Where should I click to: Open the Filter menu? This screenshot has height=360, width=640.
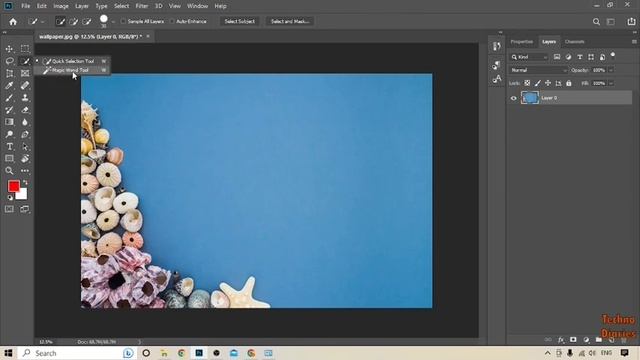pyautogui.click(x=142, y=6)
